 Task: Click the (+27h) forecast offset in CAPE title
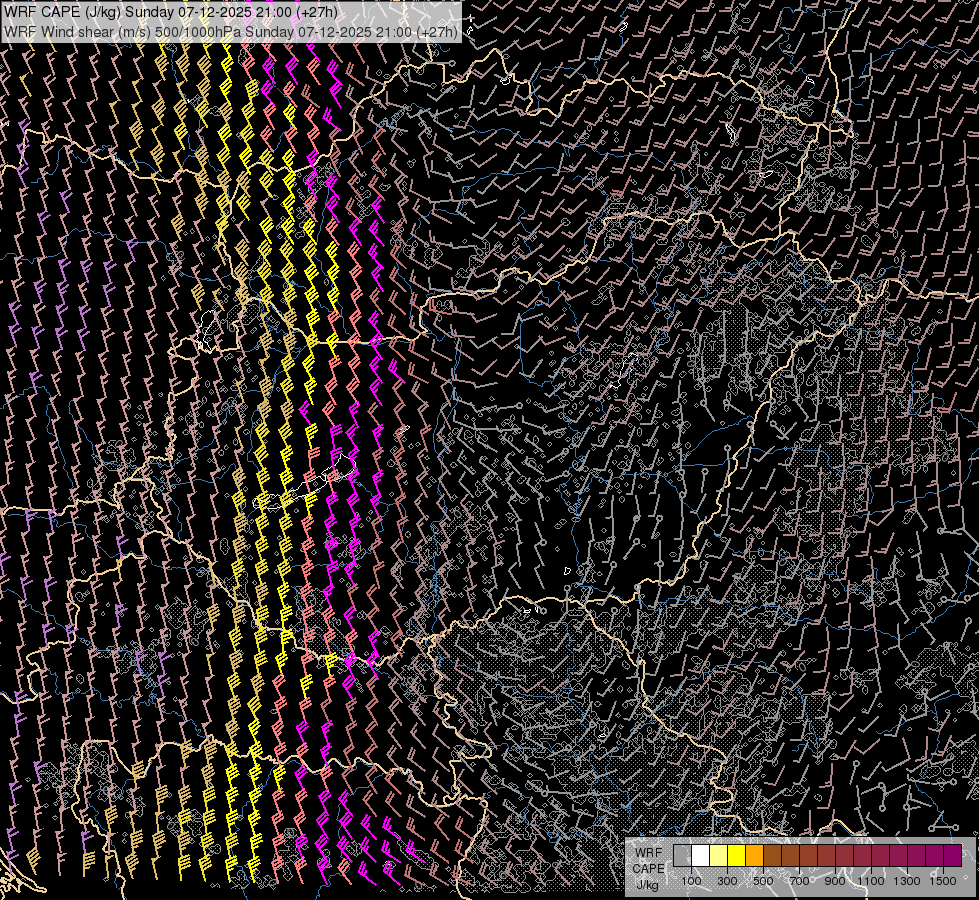(x=317, y=12)
